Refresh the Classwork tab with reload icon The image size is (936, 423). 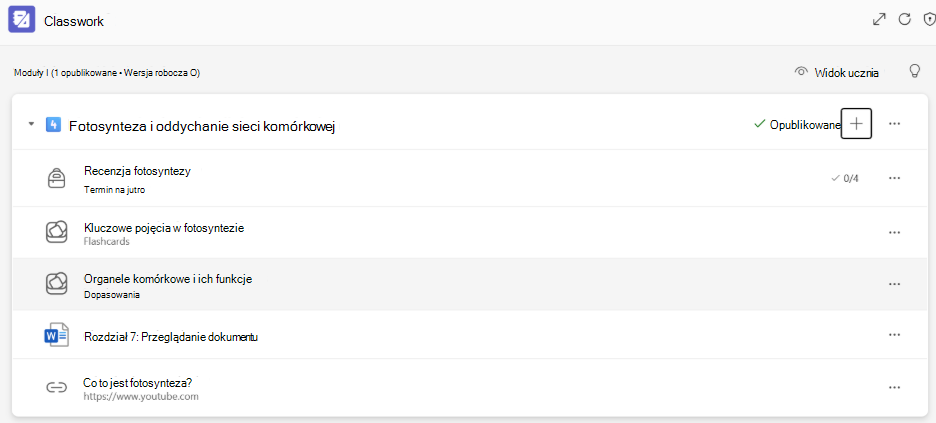[905, 19]
